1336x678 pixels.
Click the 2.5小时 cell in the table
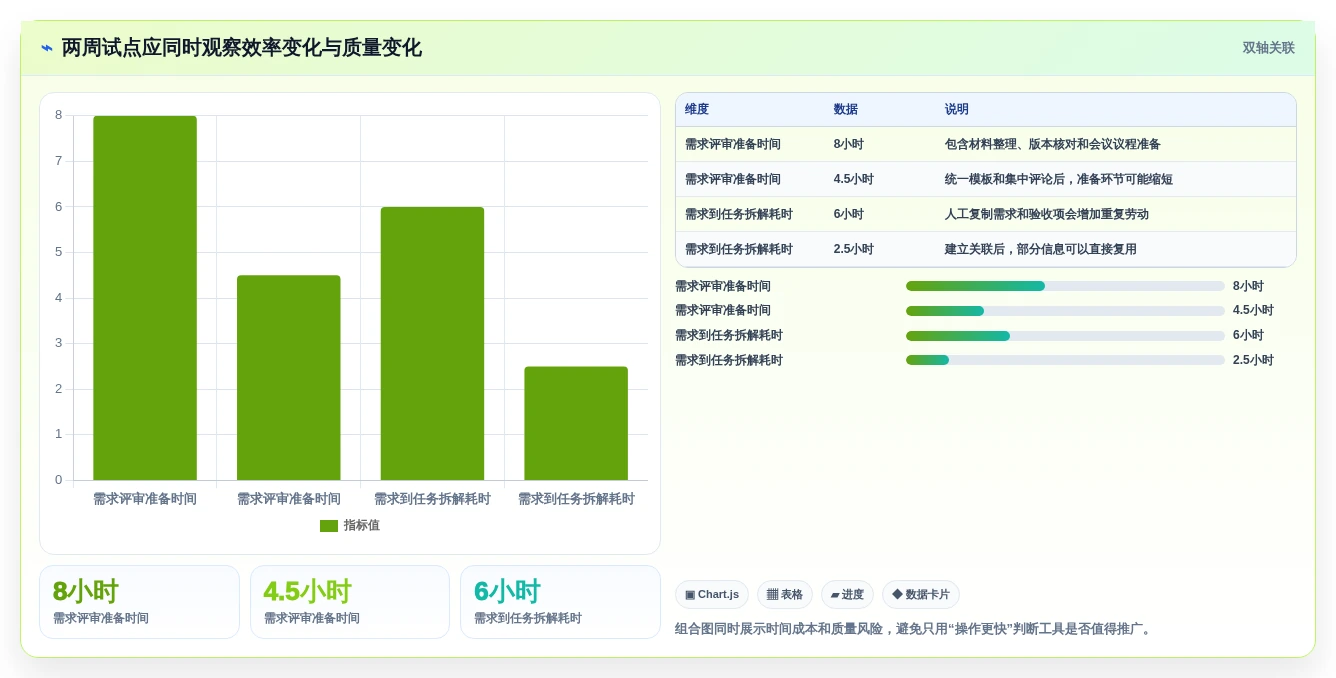tap(854, 249)
